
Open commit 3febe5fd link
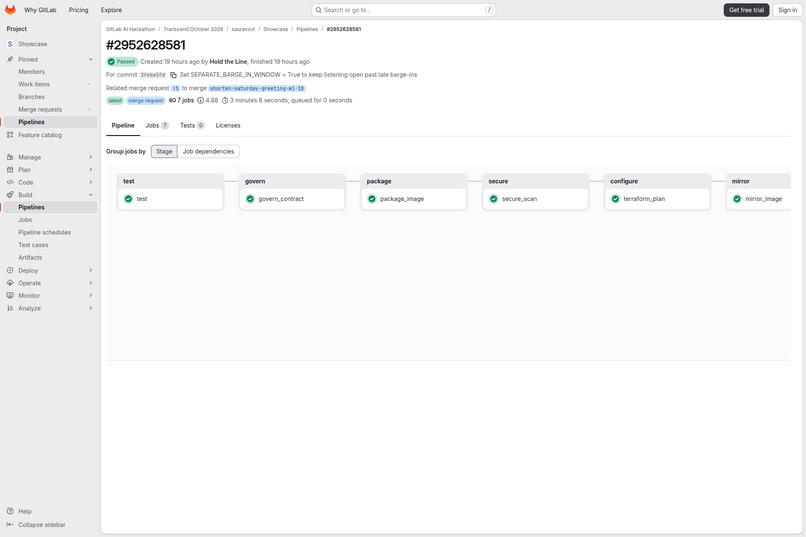click(153, 75)
